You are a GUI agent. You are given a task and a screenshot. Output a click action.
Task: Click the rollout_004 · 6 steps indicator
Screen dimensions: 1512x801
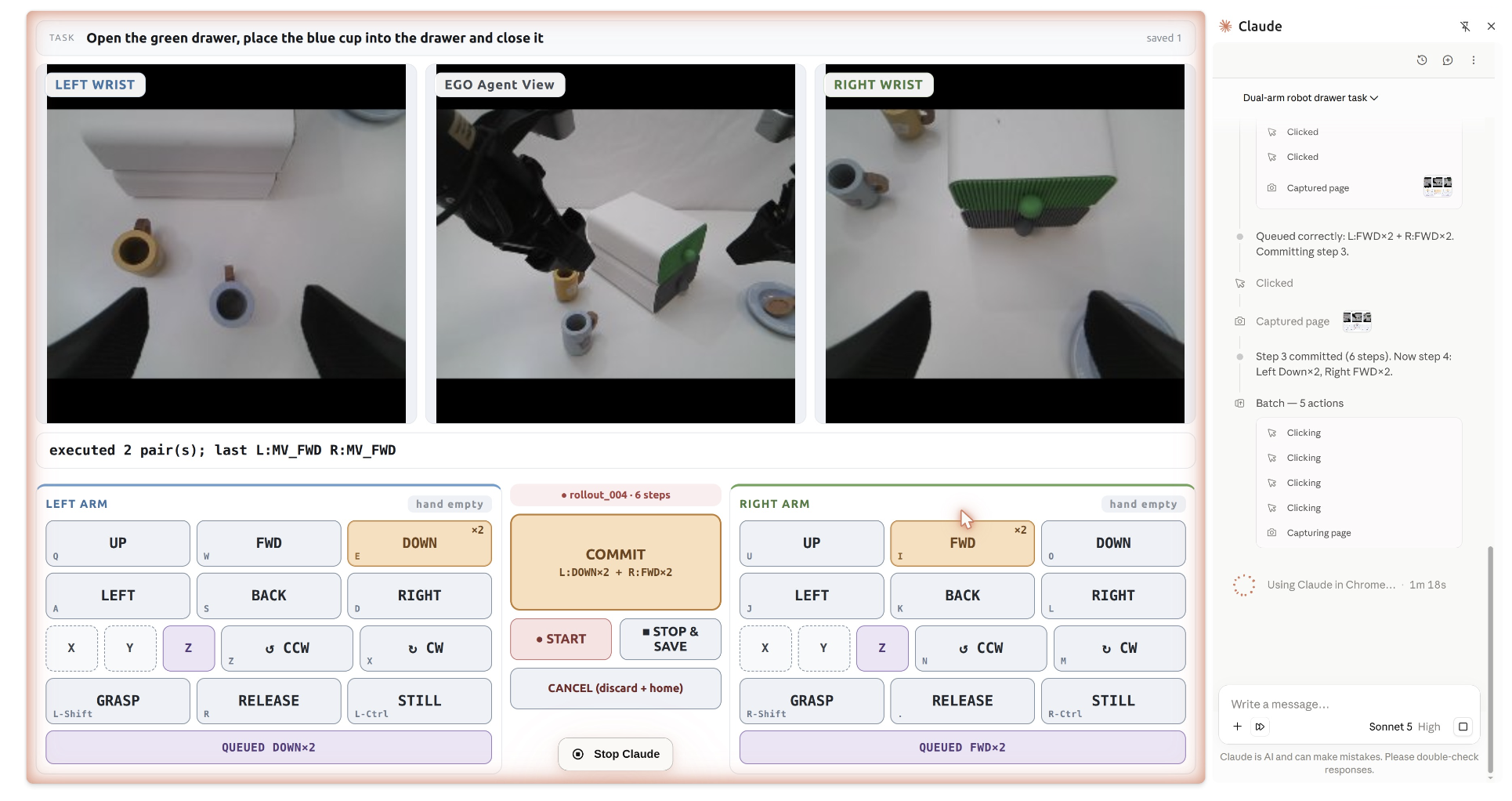616,495
